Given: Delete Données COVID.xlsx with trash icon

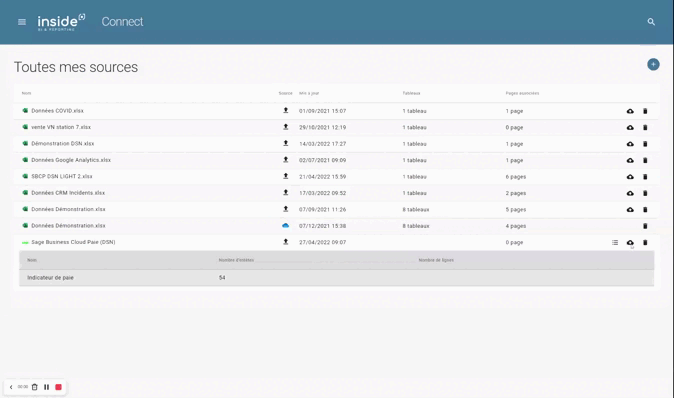Looking at the screenshot, I should pyautogui.click(x=645, y=111).
